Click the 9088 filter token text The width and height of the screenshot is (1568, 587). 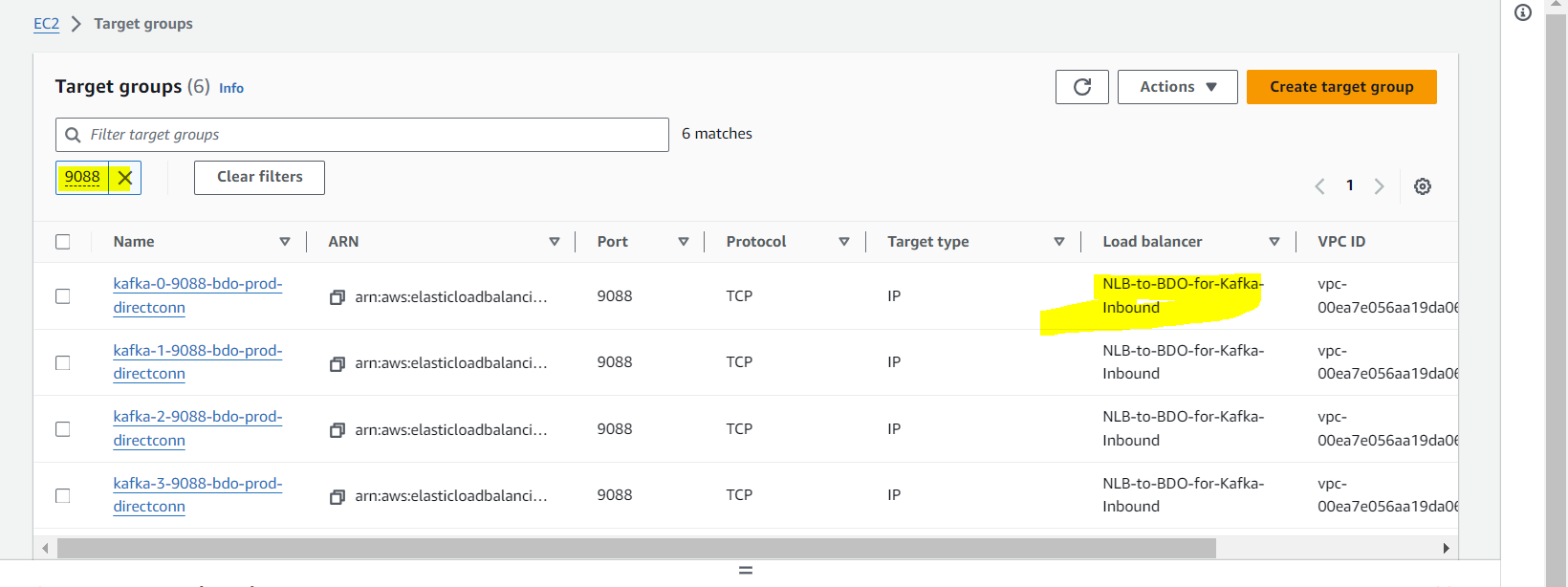click(x=82, y=177)
